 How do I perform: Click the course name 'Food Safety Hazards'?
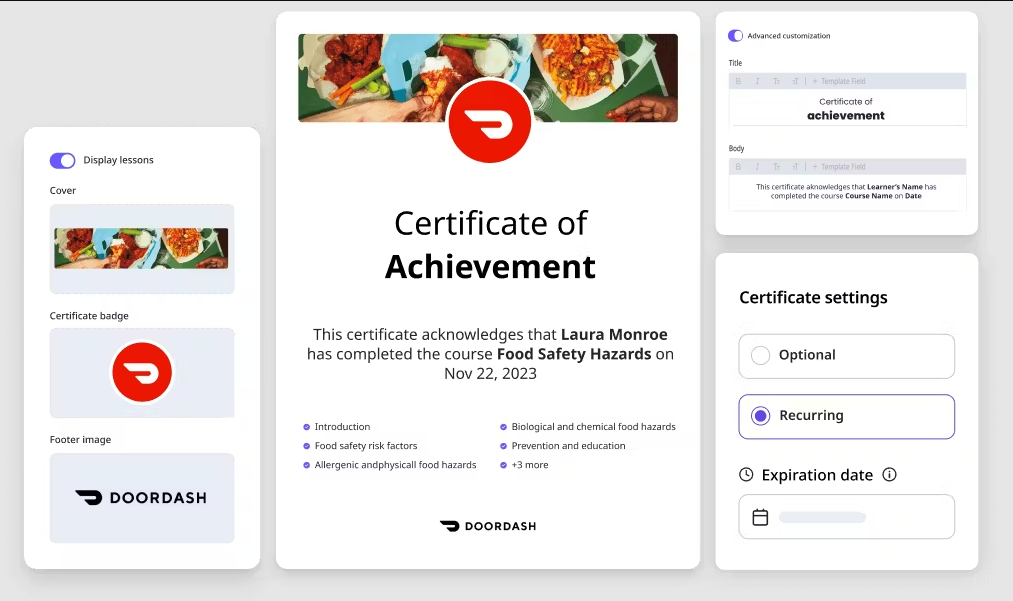click(574, 354)
